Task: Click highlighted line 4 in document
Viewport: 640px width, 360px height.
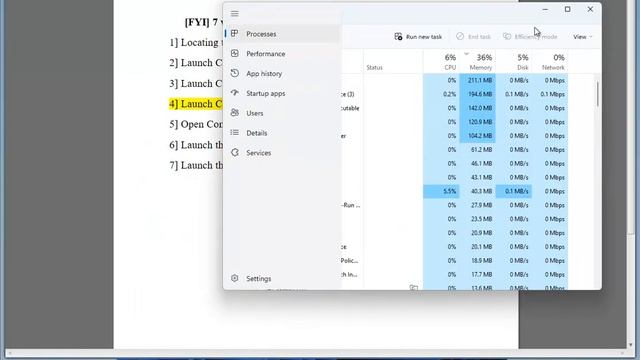Action: [x=196, y=104]
